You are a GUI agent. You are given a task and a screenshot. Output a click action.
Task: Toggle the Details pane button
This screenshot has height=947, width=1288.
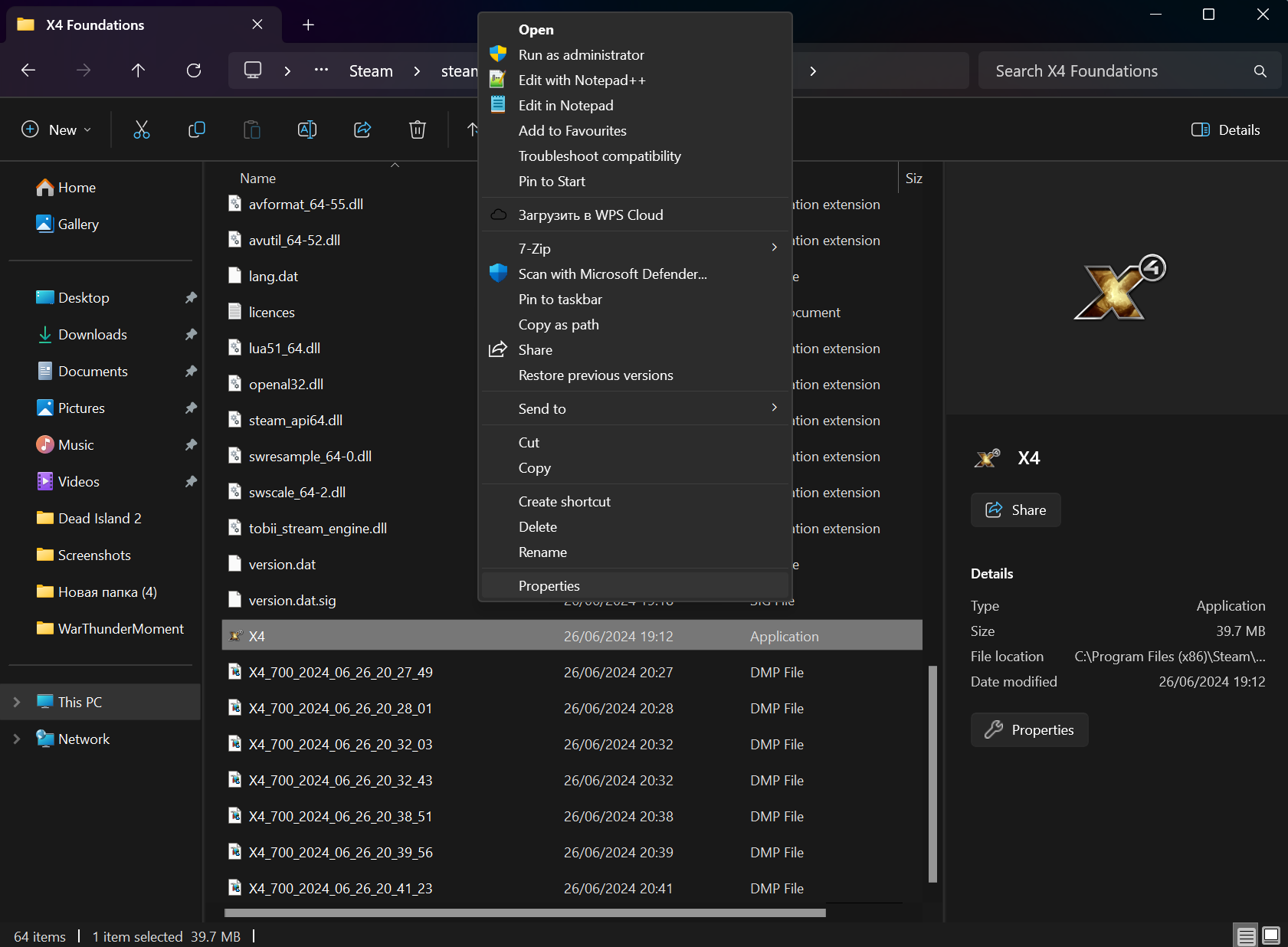click(1226, 129)
